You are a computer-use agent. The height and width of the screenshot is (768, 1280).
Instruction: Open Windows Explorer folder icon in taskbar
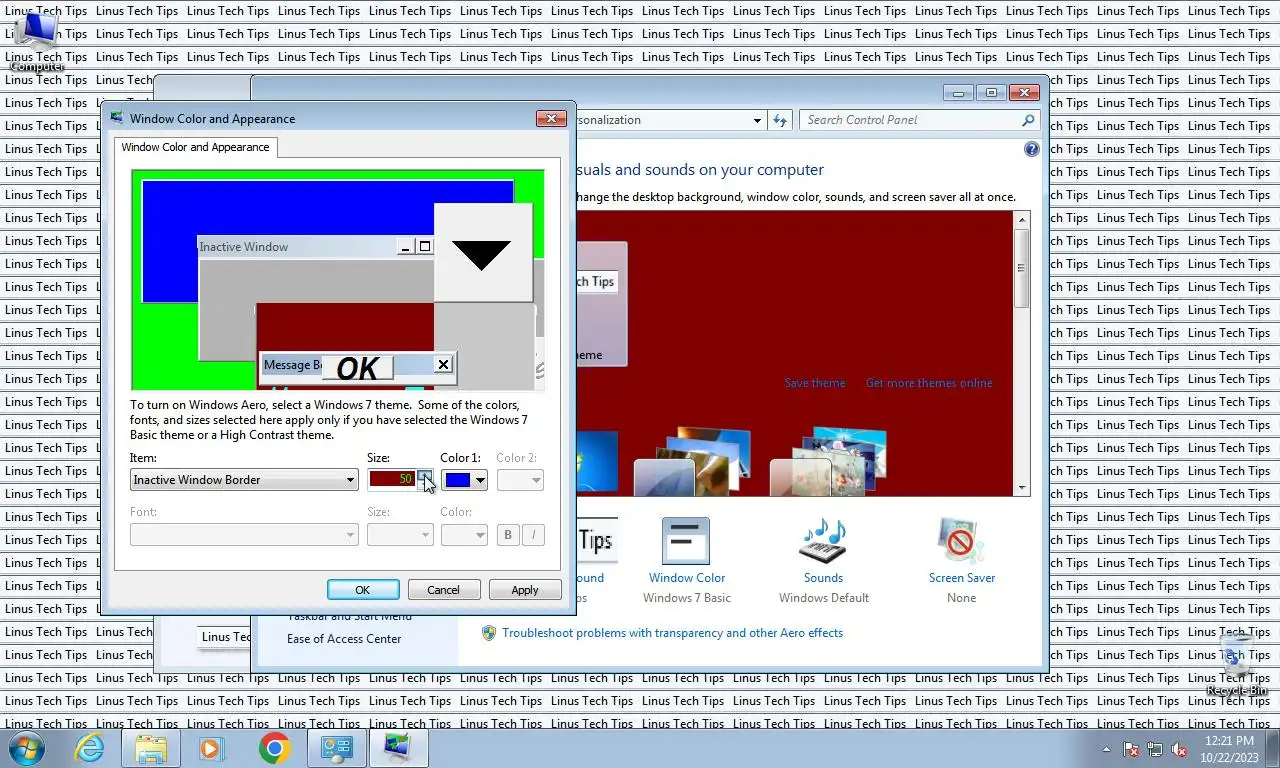[x=151, y=748]
